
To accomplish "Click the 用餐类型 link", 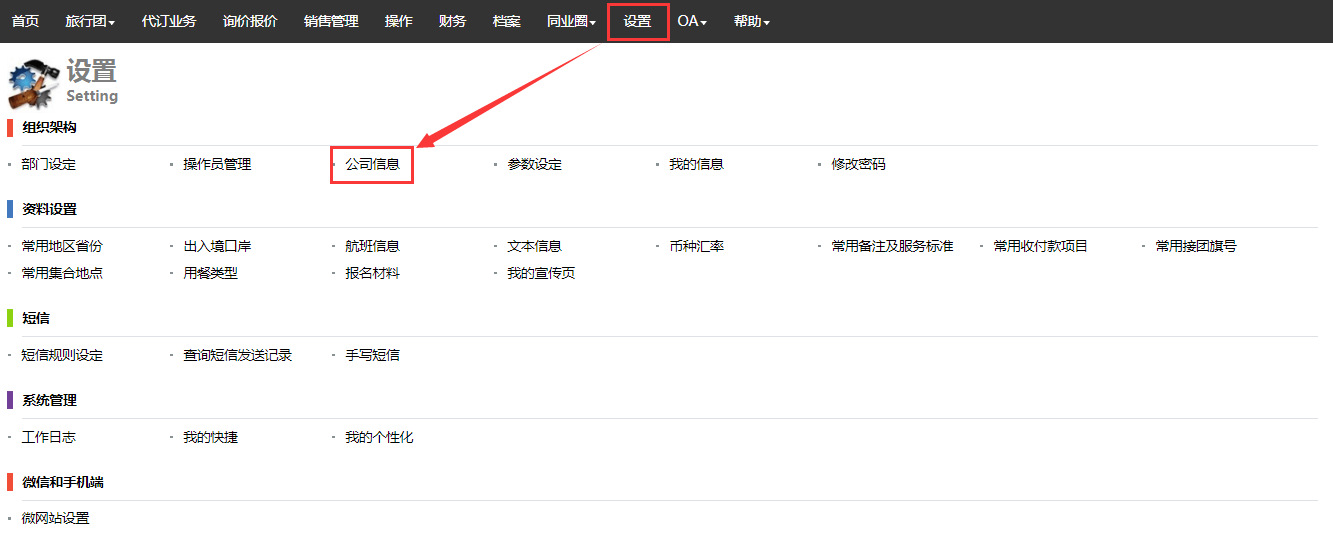I will click(210, 273).
